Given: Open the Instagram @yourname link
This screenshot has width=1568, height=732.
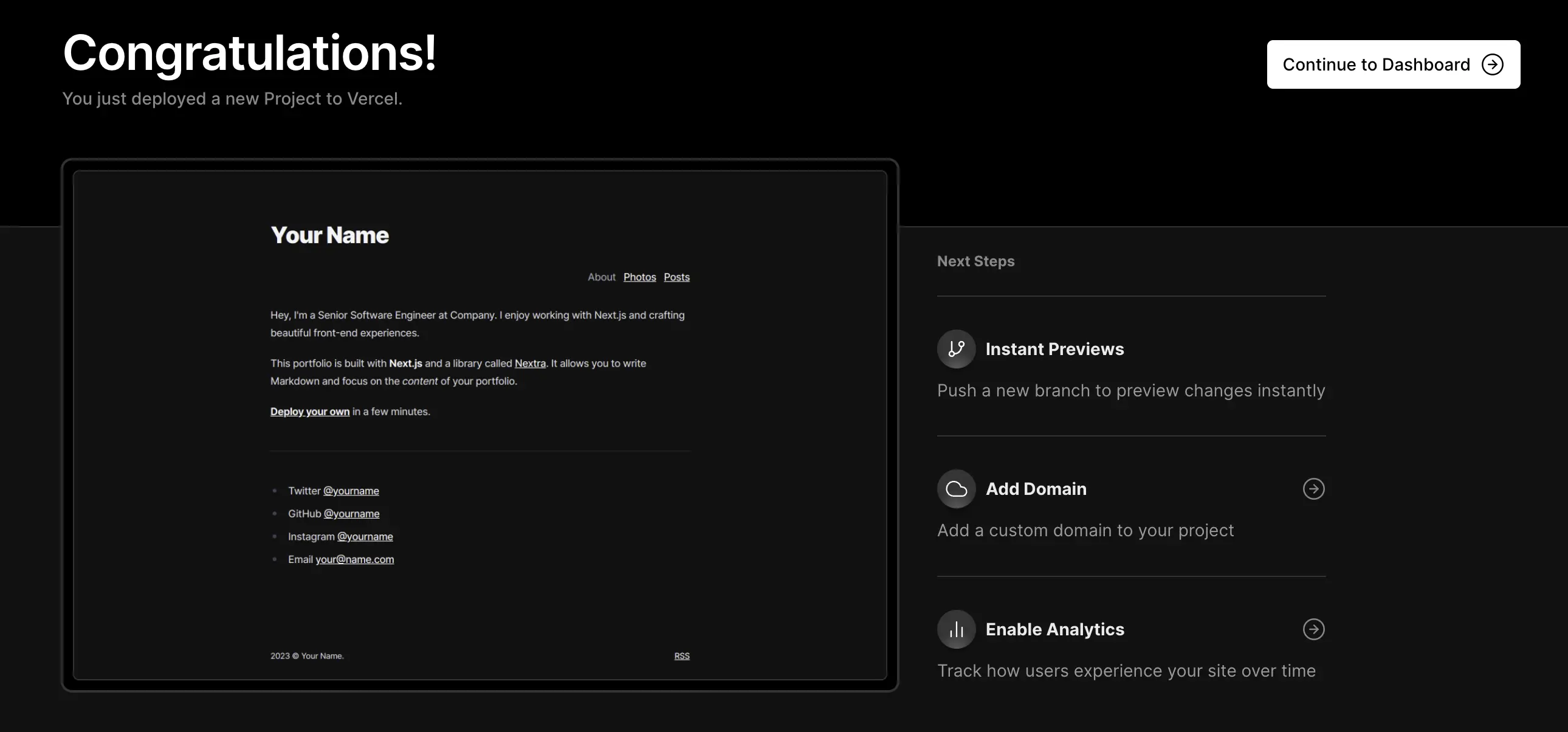Looking at the screenshot, I should point(365,536).
